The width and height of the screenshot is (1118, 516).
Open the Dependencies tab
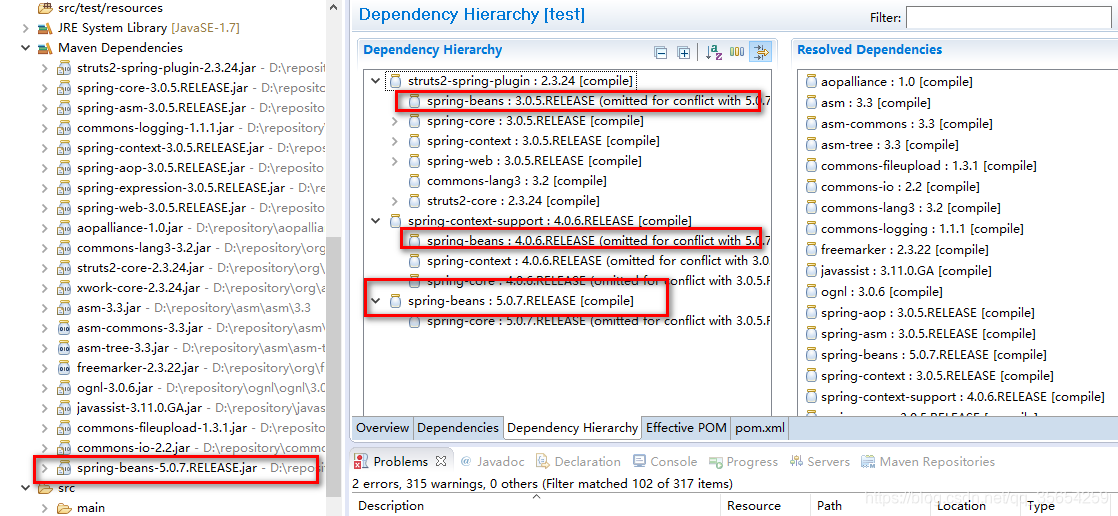[x=458, y=428]
